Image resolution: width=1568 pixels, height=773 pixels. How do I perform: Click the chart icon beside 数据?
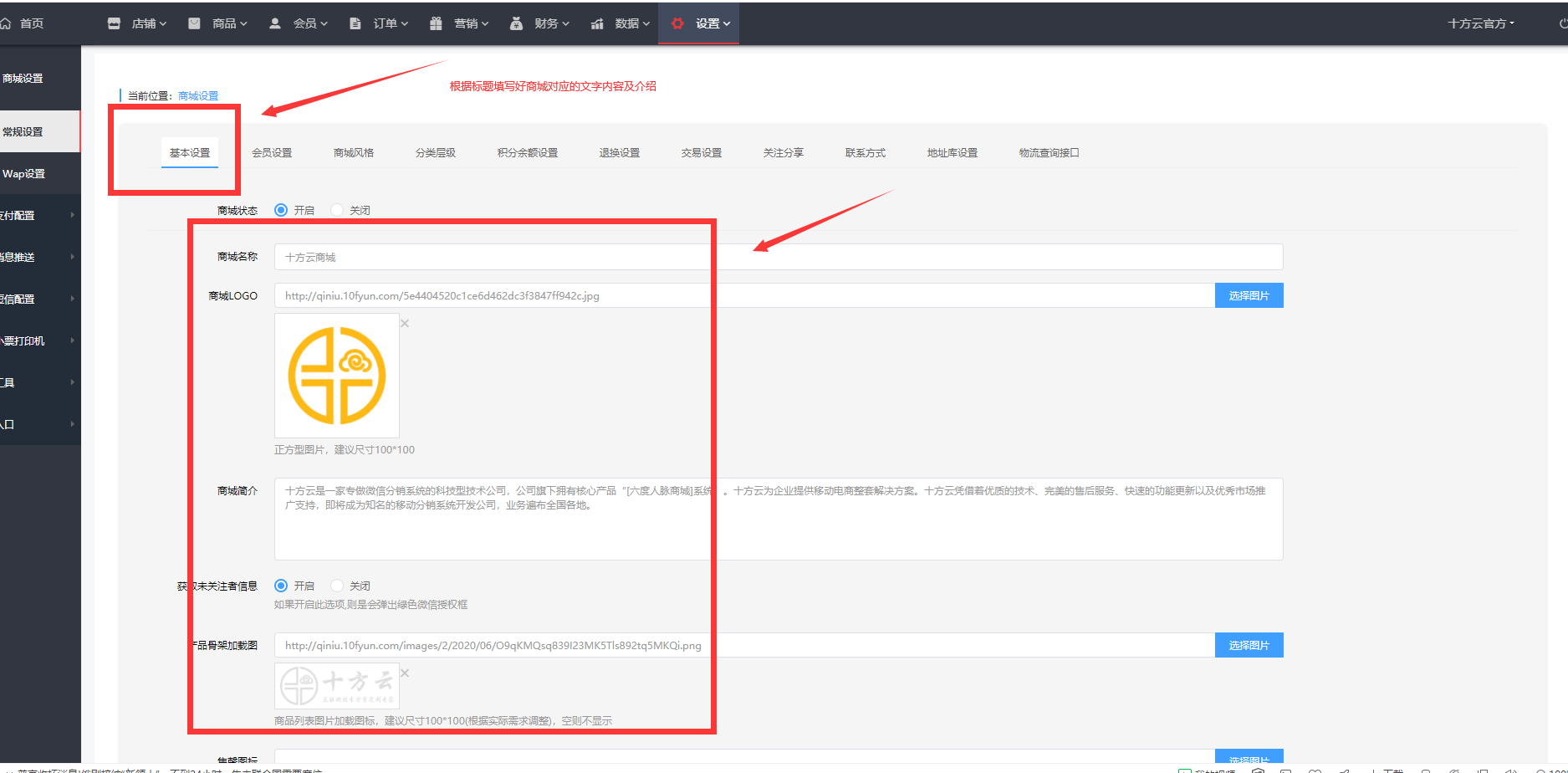(597, 23)
